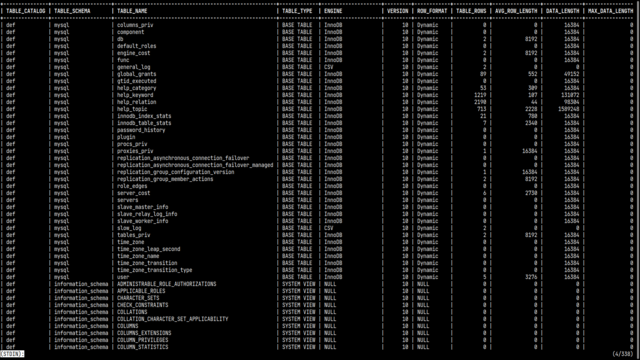Click the (STDIN) status indicator
The height and width of the screenshot is (360, 640).
12,354
